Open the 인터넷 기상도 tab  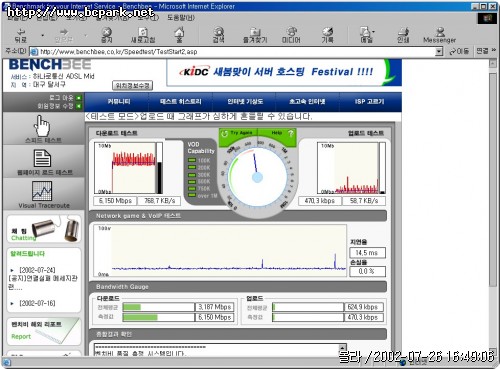pyautogui.click(x=245, y=101)
